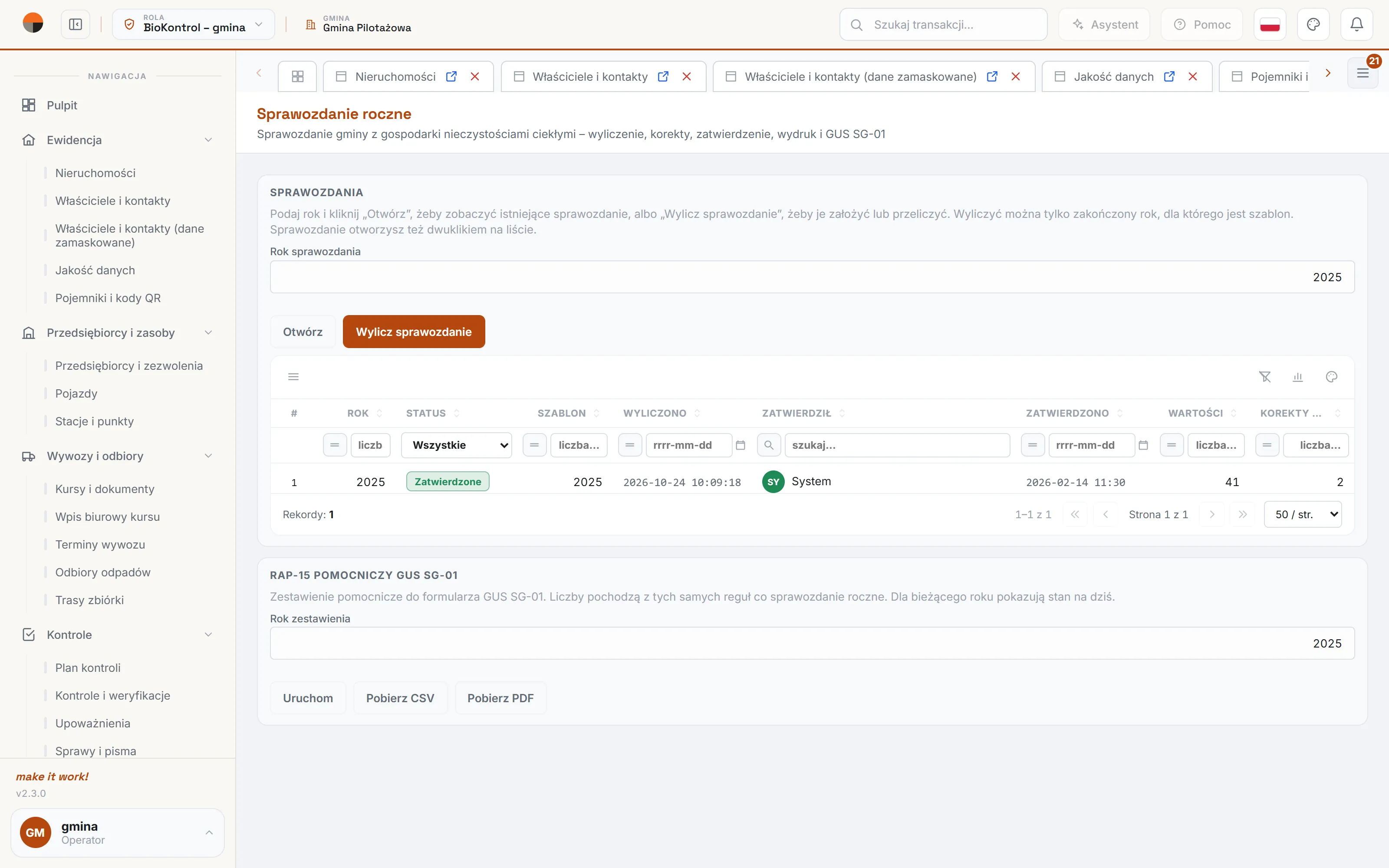Click search icon in Zatwierdził filter

pos(769,445)
